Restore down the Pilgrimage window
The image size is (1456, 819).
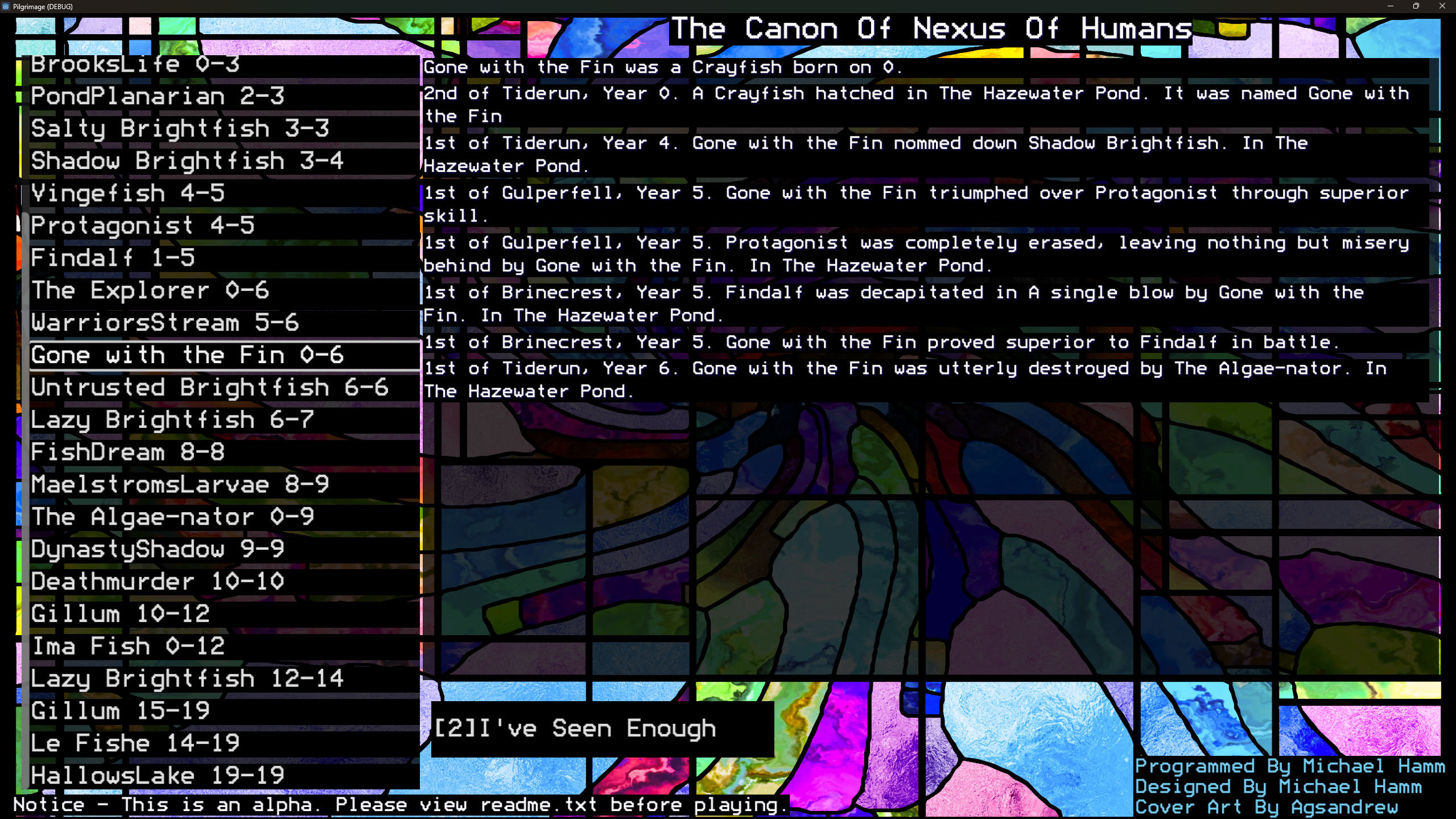click(x=1416, y=6)
